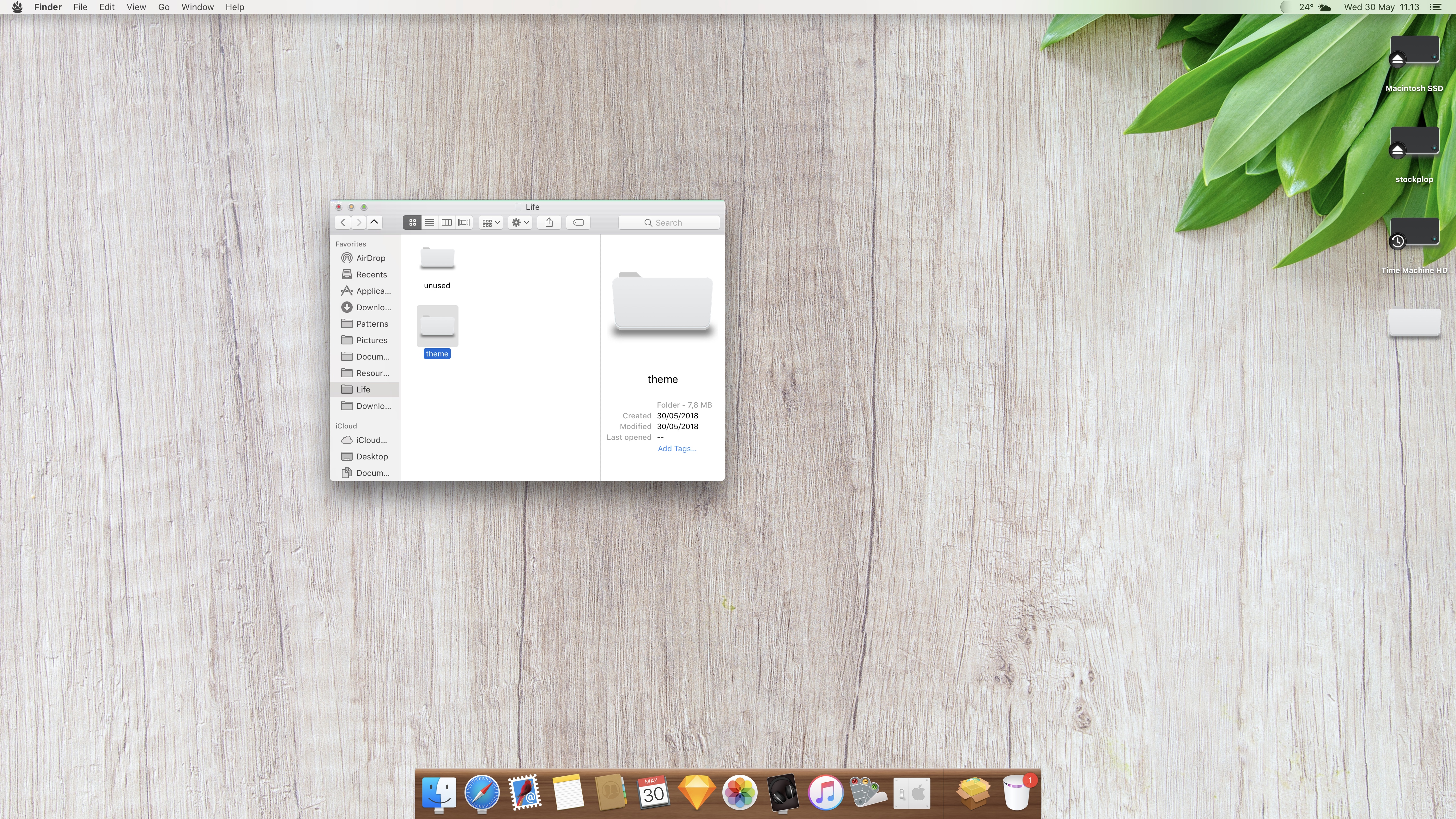1456x819 pixels.
Task: Open Notes from the Dock
Action: 567,792
